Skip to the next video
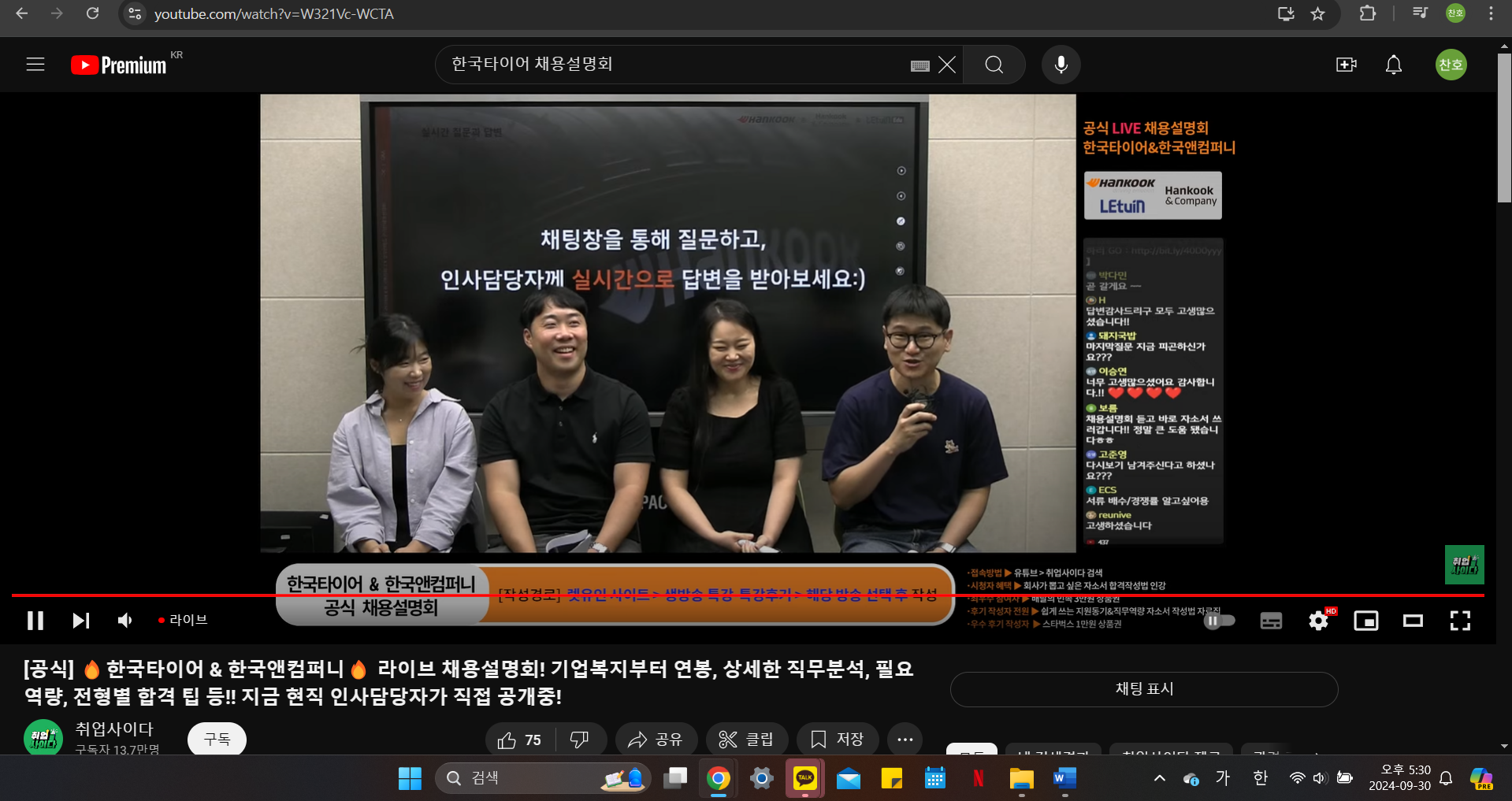 [x=80, y=621]
